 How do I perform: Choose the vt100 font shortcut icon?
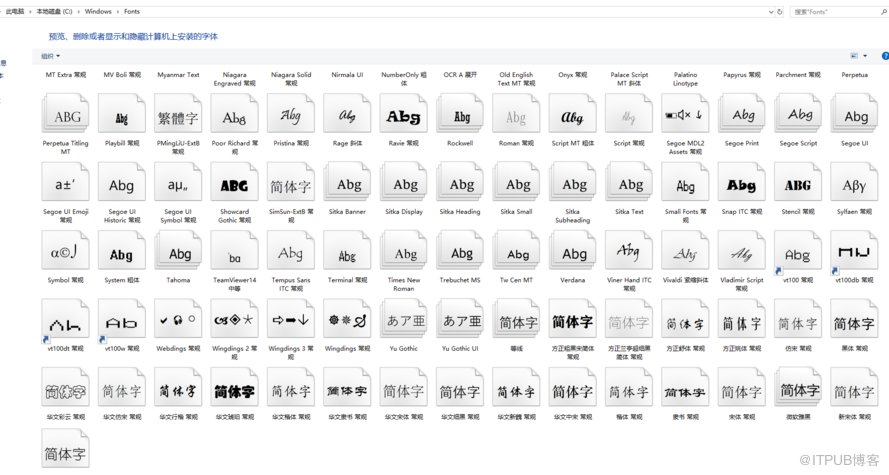pos(798,252)
